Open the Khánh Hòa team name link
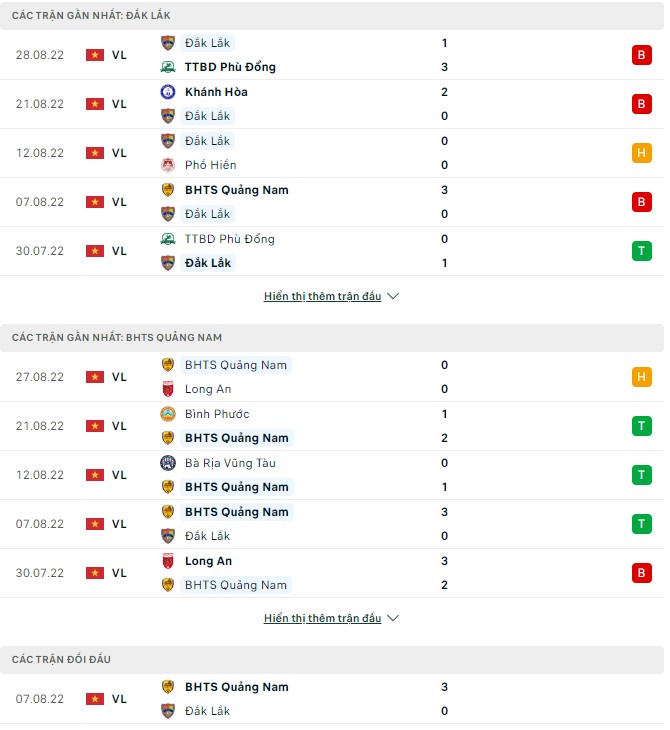670x730 pixels. click(216, 92)
